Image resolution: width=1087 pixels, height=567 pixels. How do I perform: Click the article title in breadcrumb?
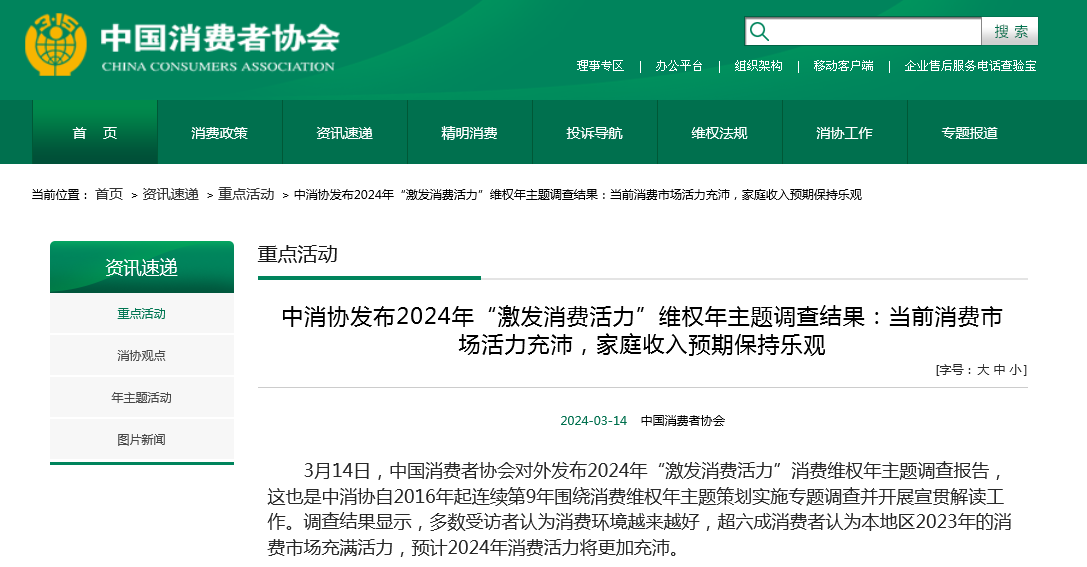click(577, 195)
